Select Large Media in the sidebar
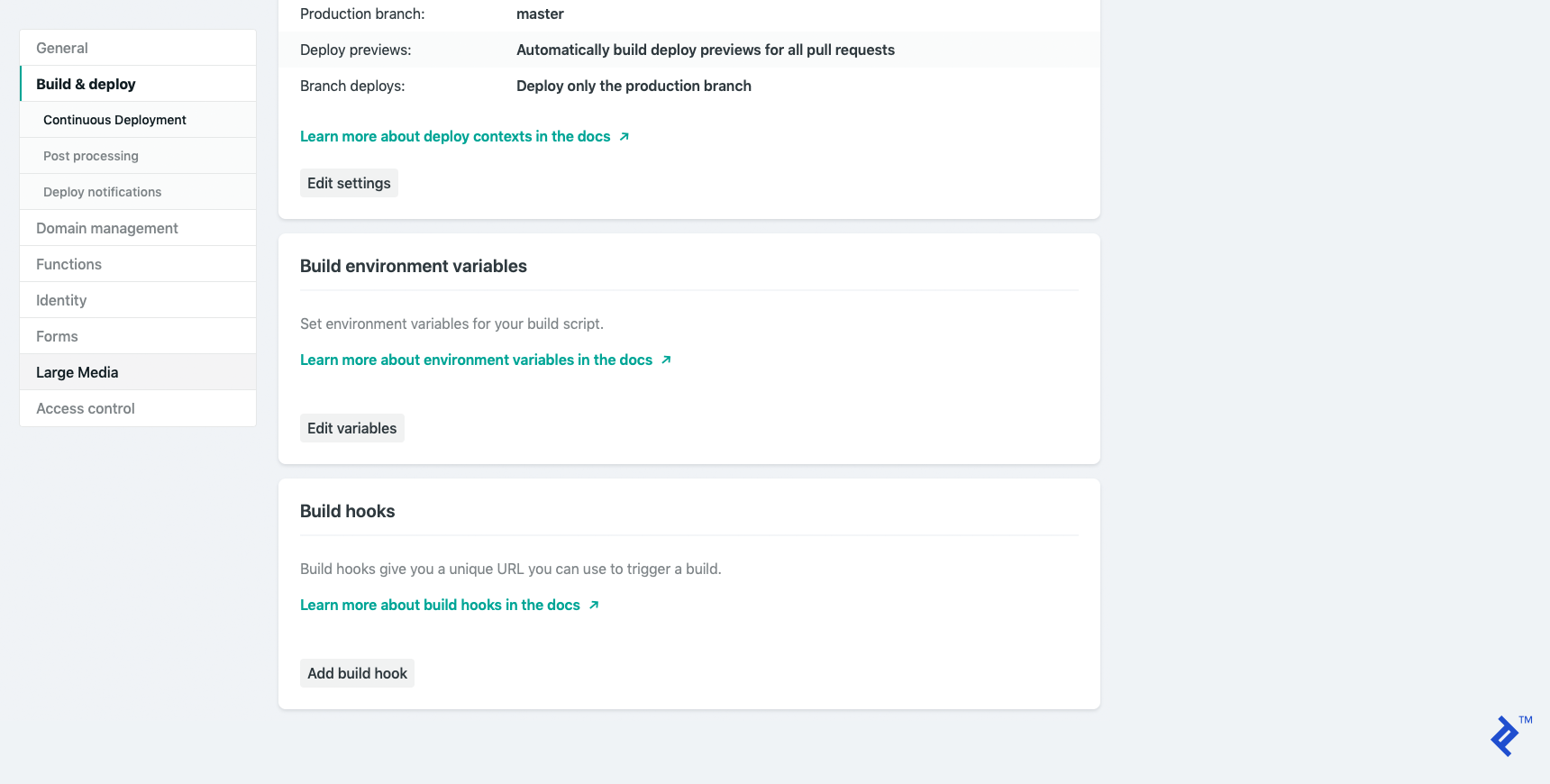 tap(77, 371)
